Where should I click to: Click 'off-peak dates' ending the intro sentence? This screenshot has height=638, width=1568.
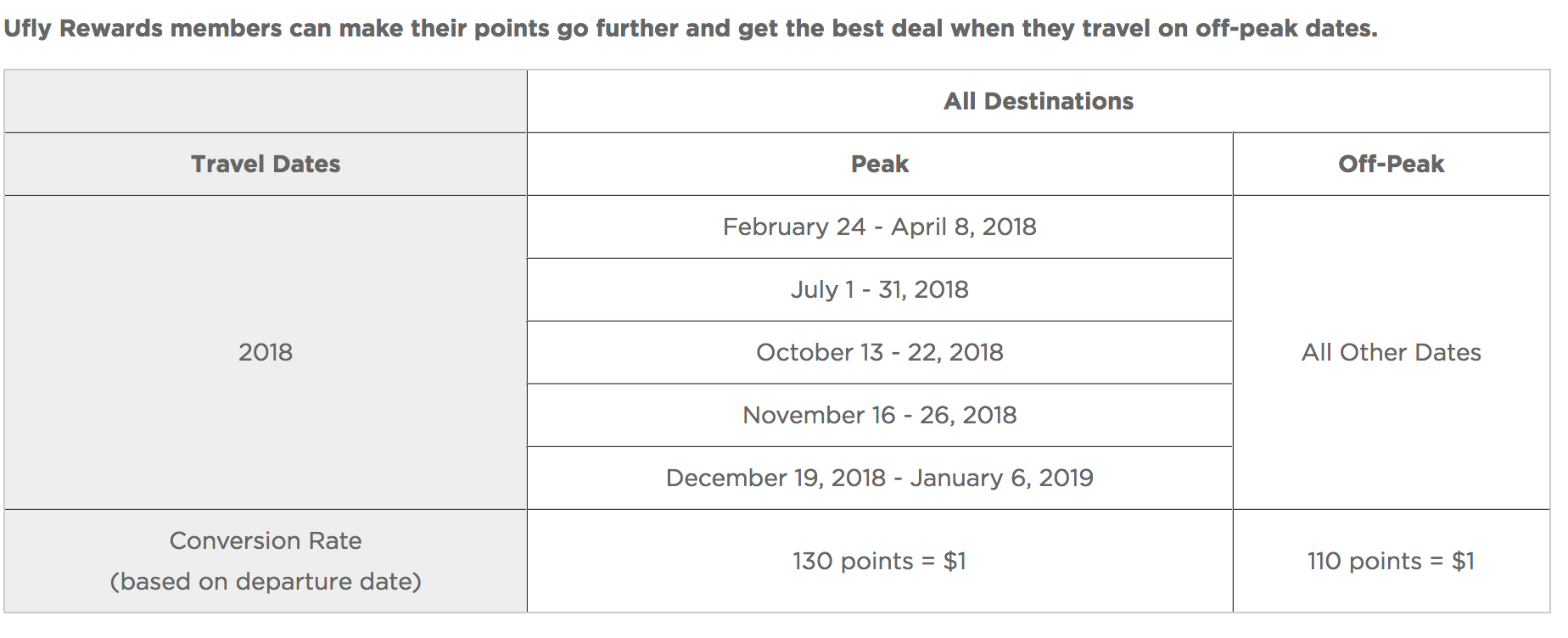[x=1284, y=29]
